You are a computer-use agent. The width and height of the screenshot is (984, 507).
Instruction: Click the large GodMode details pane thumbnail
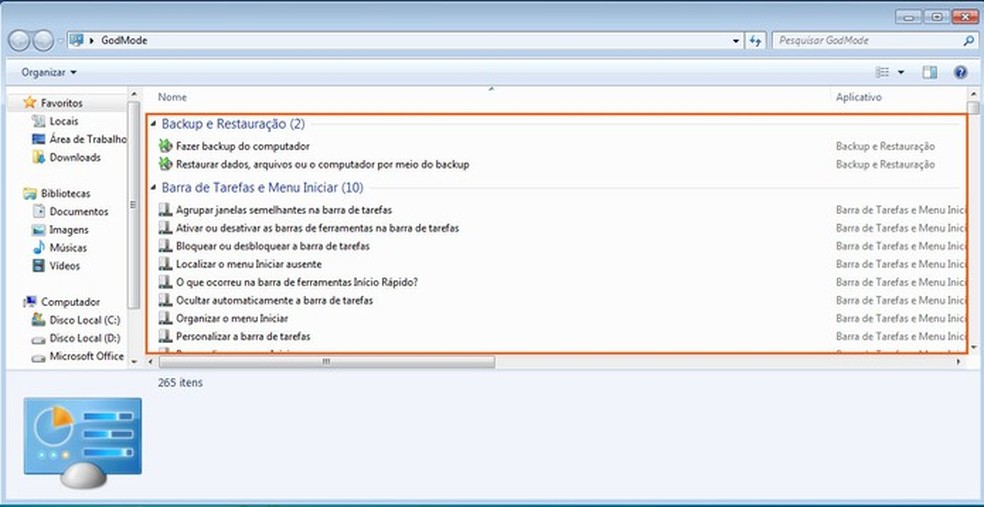click(83, 442)
